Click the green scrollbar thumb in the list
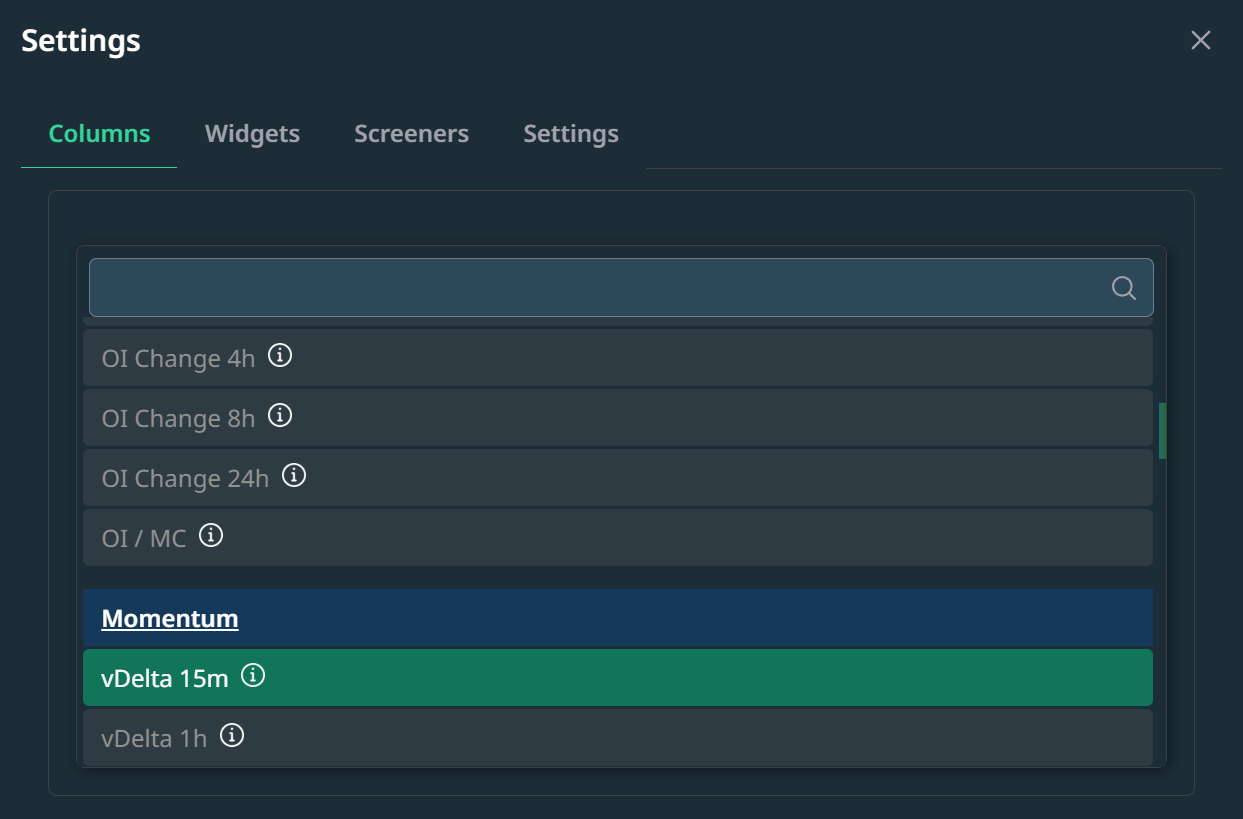The width and height of the screenshot is (1243, 819). (1162, 430)
